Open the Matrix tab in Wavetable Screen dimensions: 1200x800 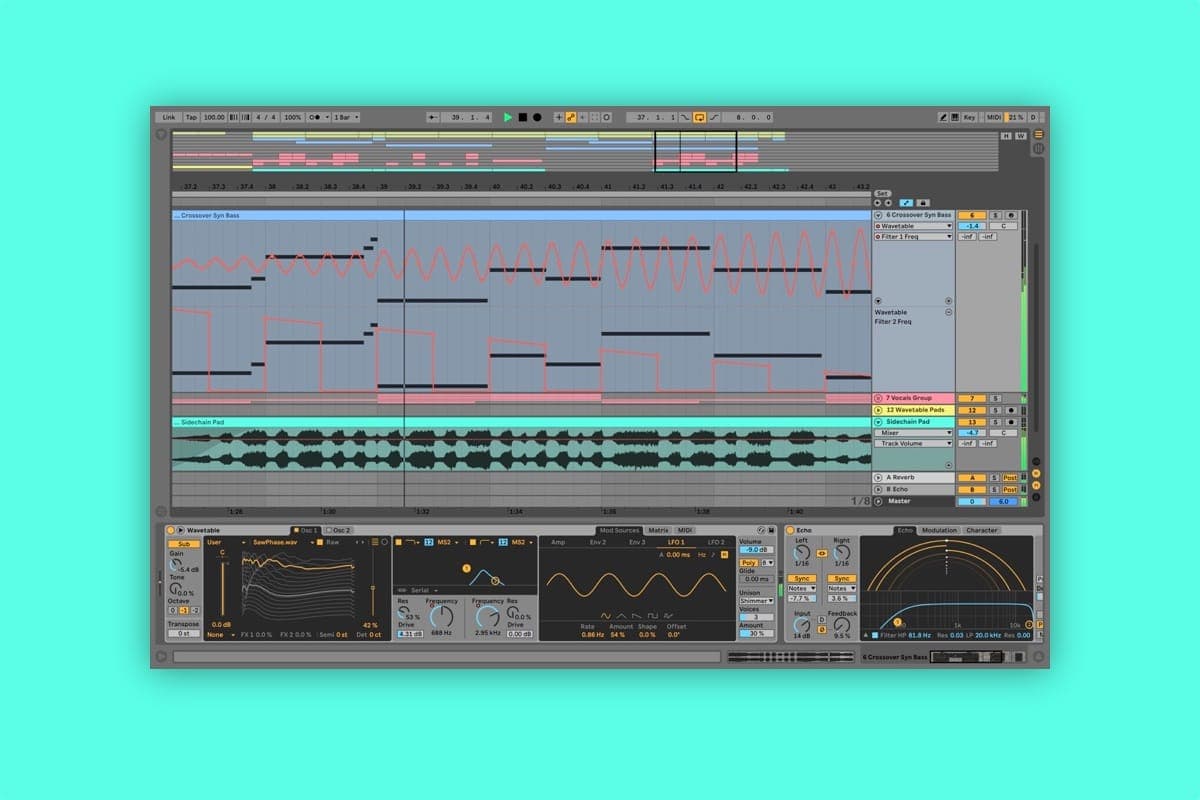(x=658, y=530)
